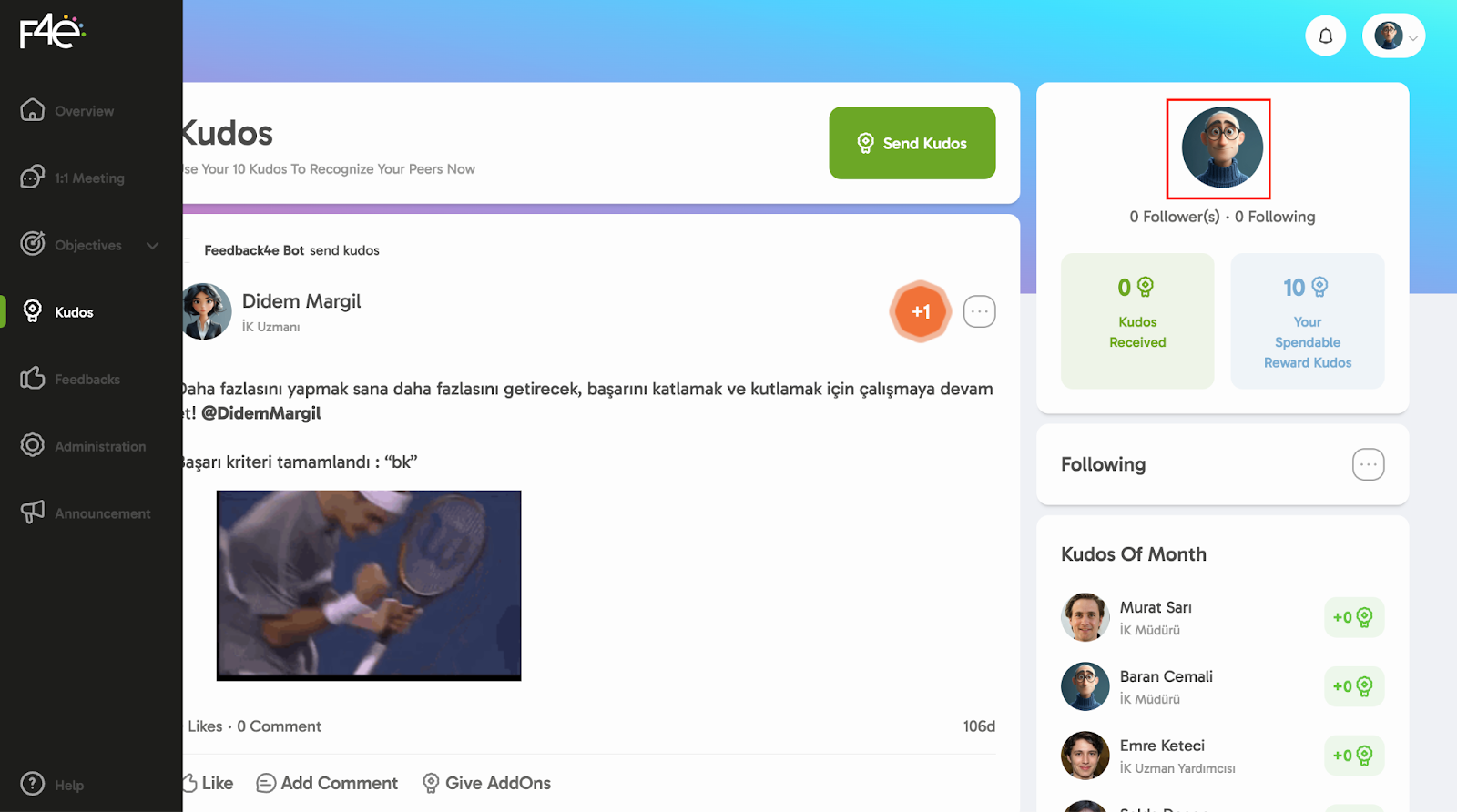Viewport: 1457px width, 812px height.
Task: Click Add Comment on the post
Action: [x=327, y=783]
